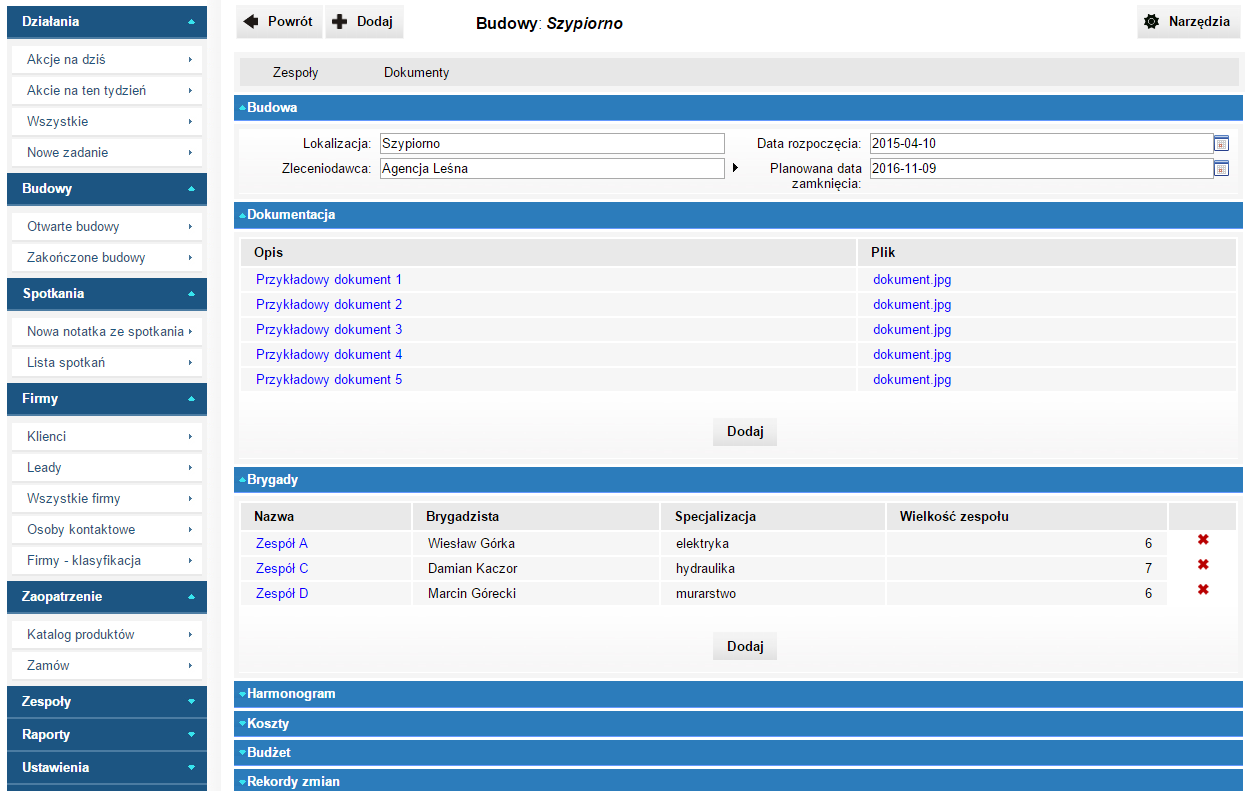Open Narzędzia gear tools button
The width and height of the screenshot is (1245, 791).
click(1188, 21)
